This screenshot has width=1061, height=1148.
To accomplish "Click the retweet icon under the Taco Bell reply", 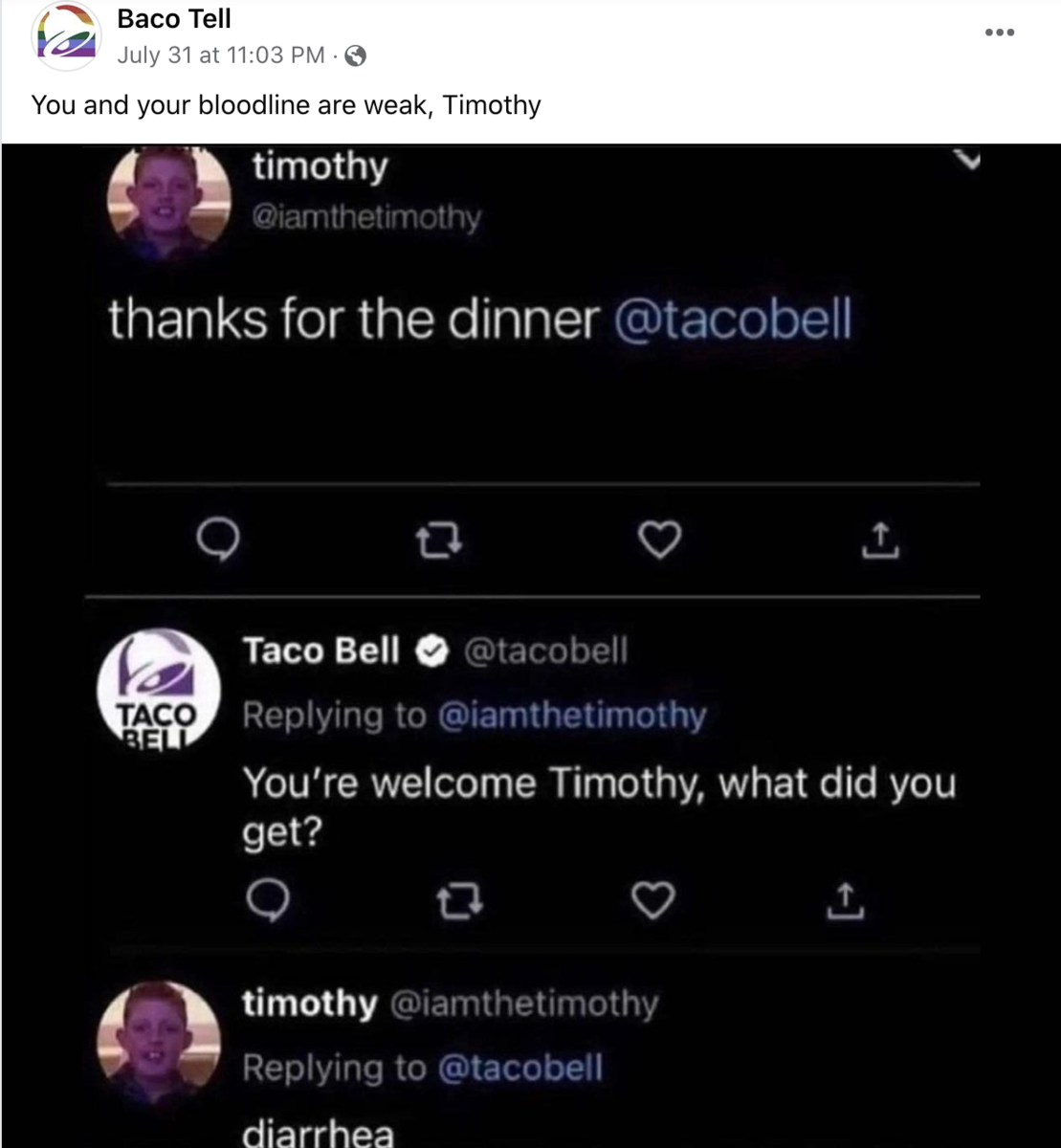I will (459, 900).
